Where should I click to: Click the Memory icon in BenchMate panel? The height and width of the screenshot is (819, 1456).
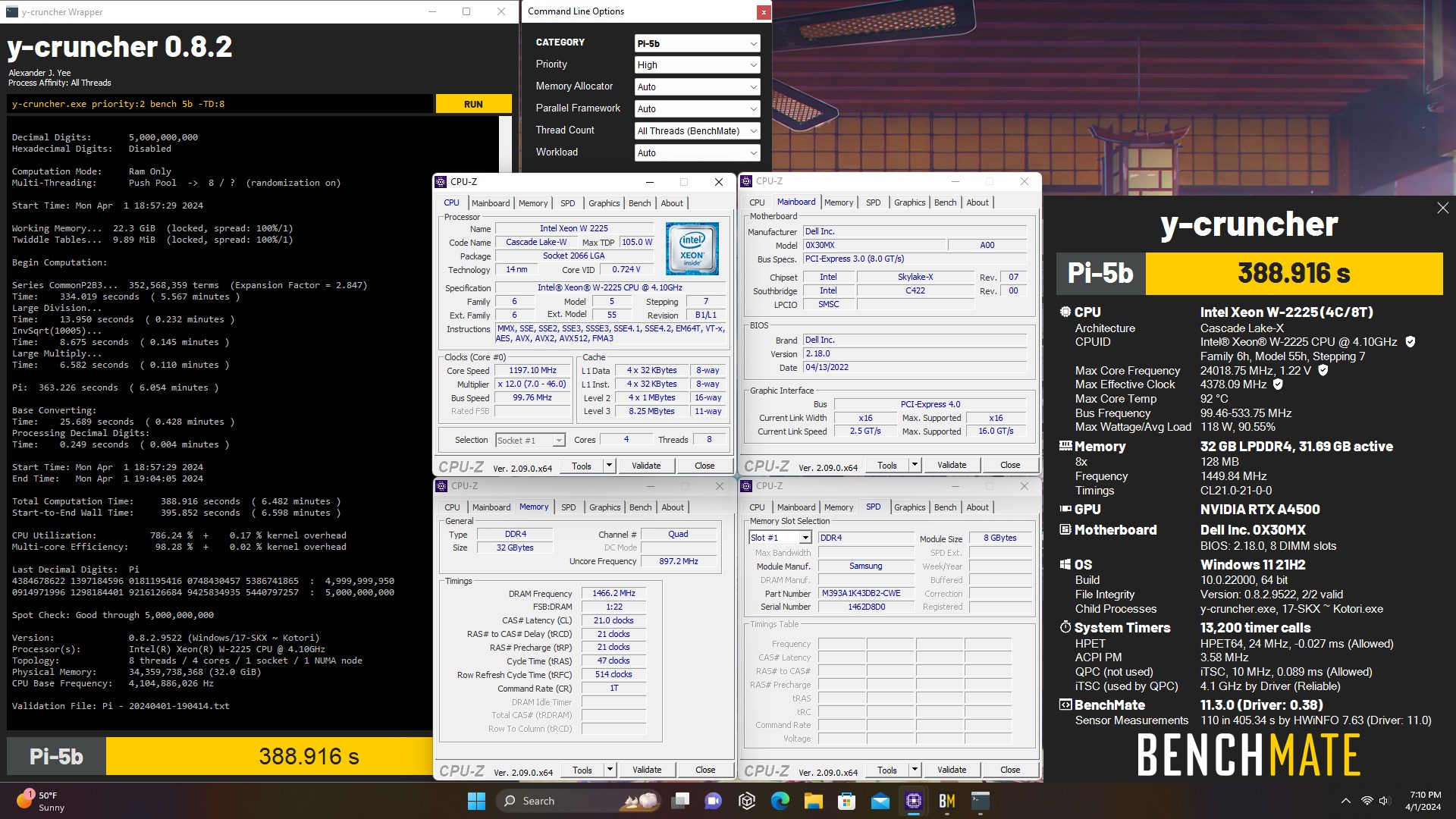click(x=1065, y=446)
